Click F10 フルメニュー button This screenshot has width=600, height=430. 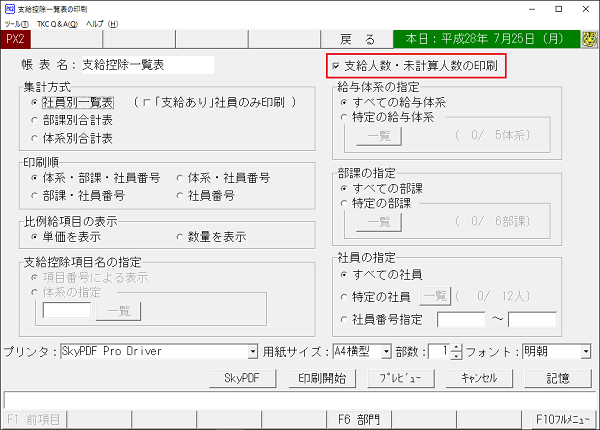point(563,420)
